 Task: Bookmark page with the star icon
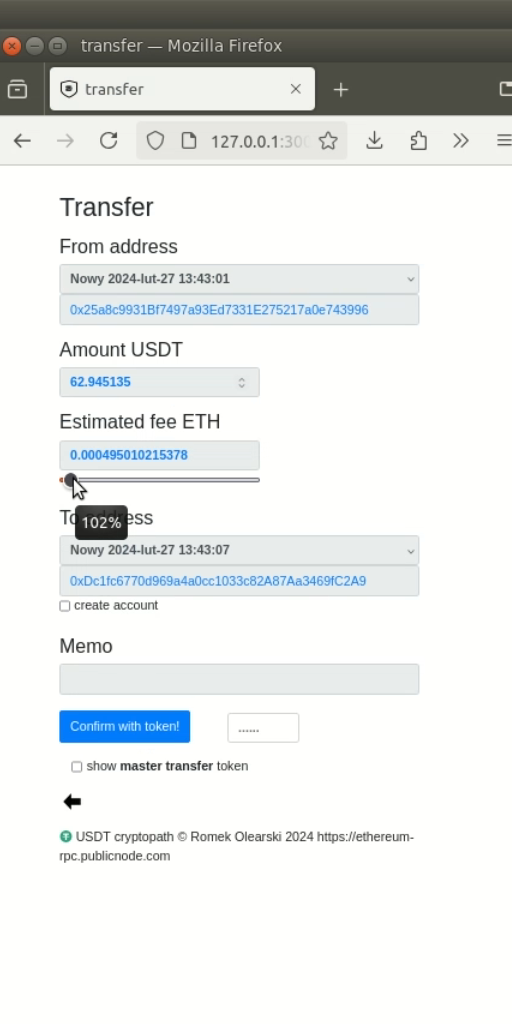328,140
